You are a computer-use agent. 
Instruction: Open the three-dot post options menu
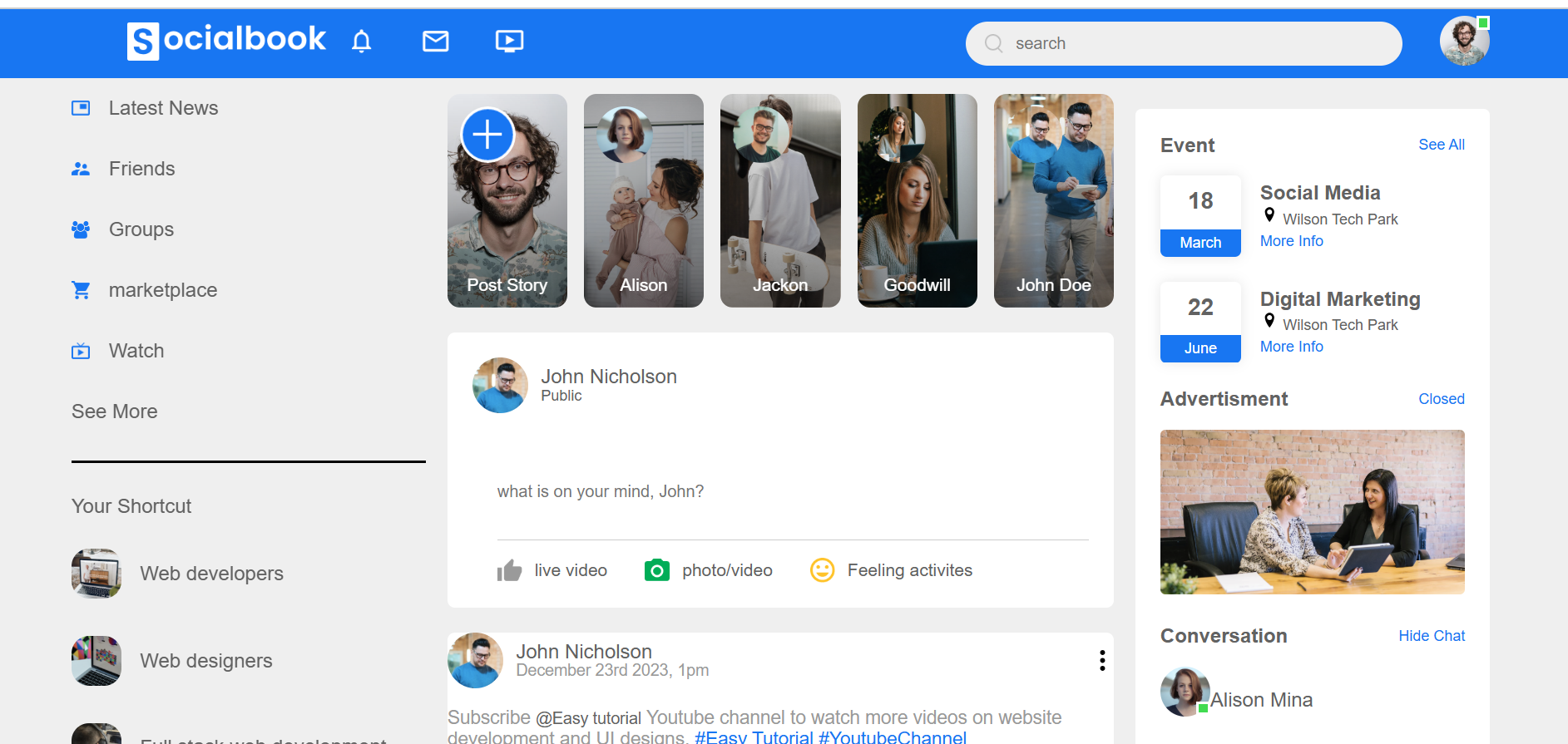point(1102,661)
